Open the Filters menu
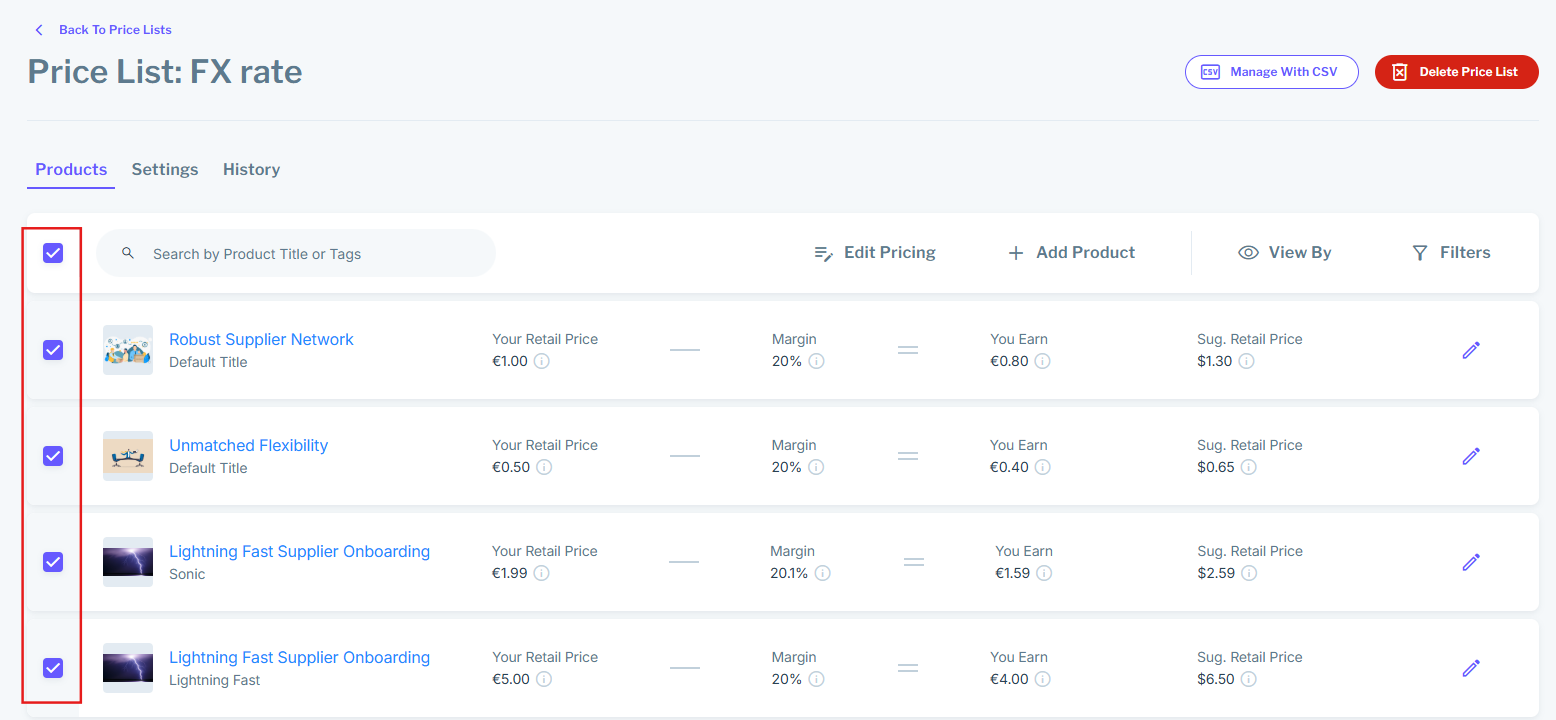This screenshot has width=1556, height=720. (1451, 253)
